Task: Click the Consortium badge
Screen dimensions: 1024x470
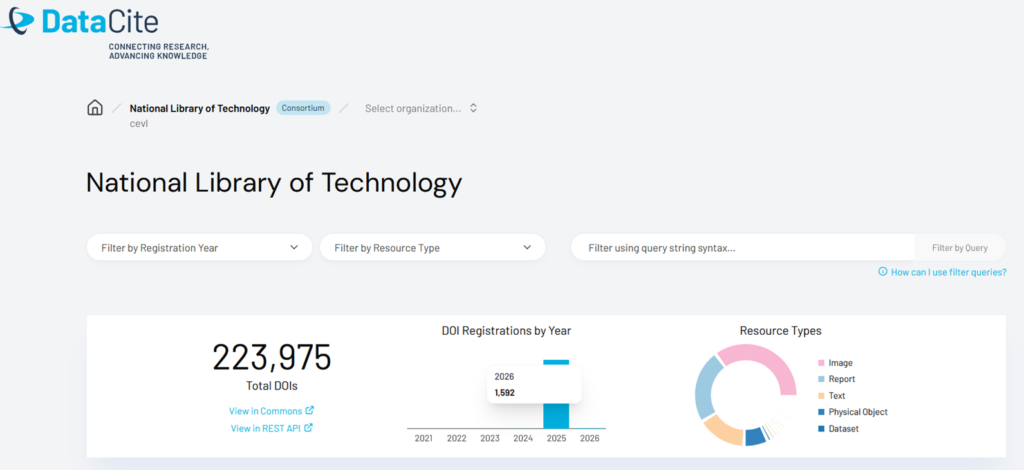Action: click(x=303, y=108)
